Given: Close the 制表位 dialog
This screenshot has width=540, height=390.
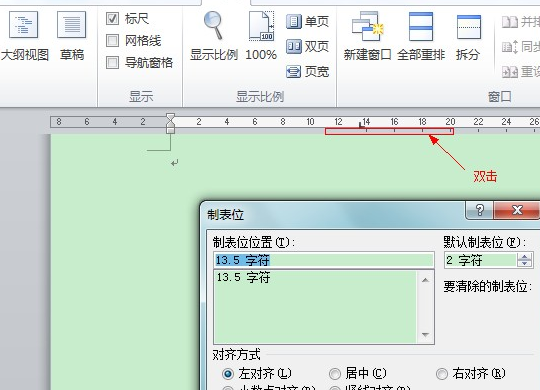Looking at the screenshot, I should pos(517,210).
